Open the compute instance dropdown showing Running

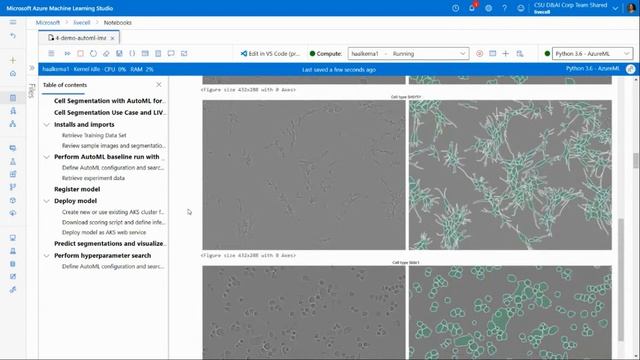coord(408,53)
